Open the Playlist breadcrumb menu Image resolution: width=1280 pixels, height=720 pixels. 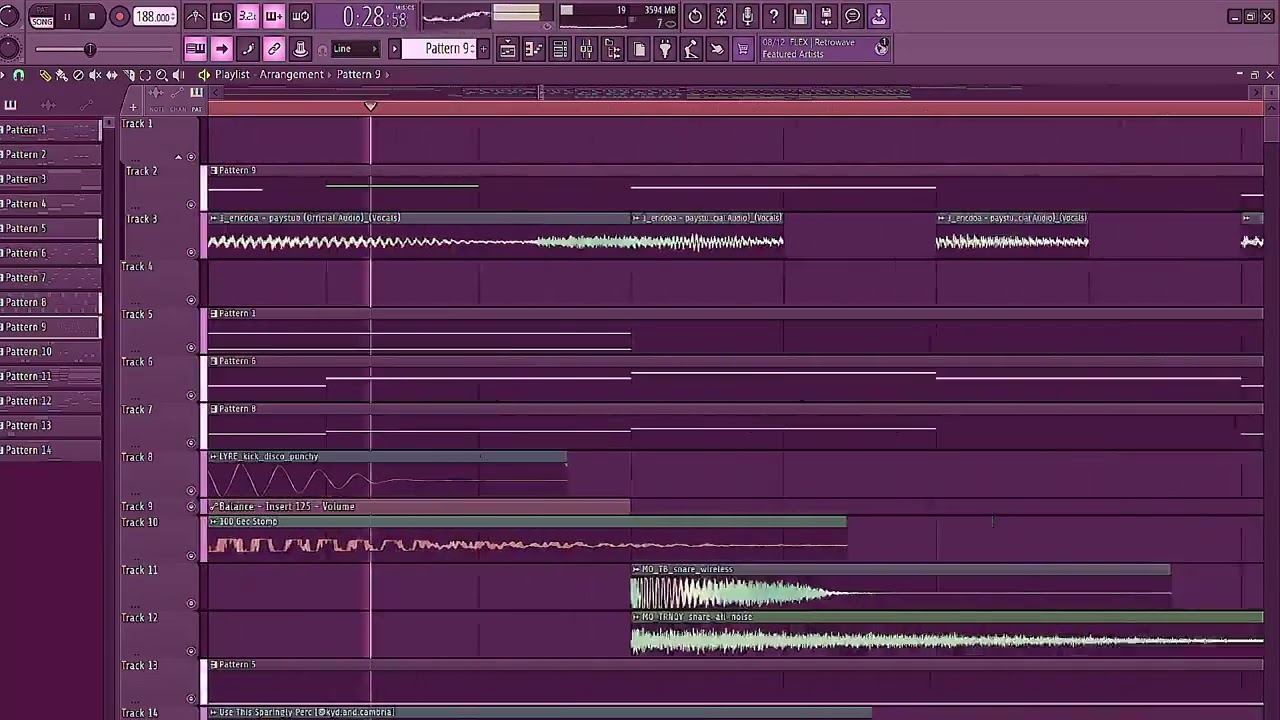pos(232,74)
